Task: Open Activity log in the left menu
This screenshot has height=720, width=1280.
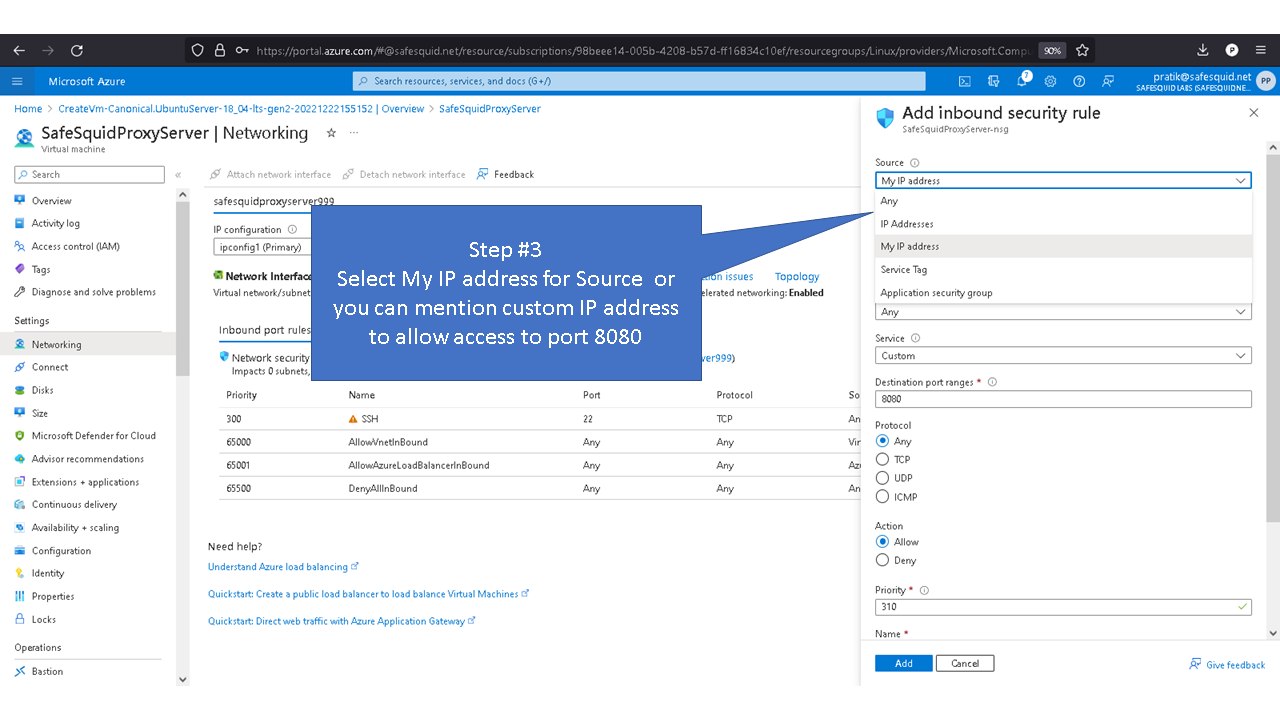Action: point(55,224)
